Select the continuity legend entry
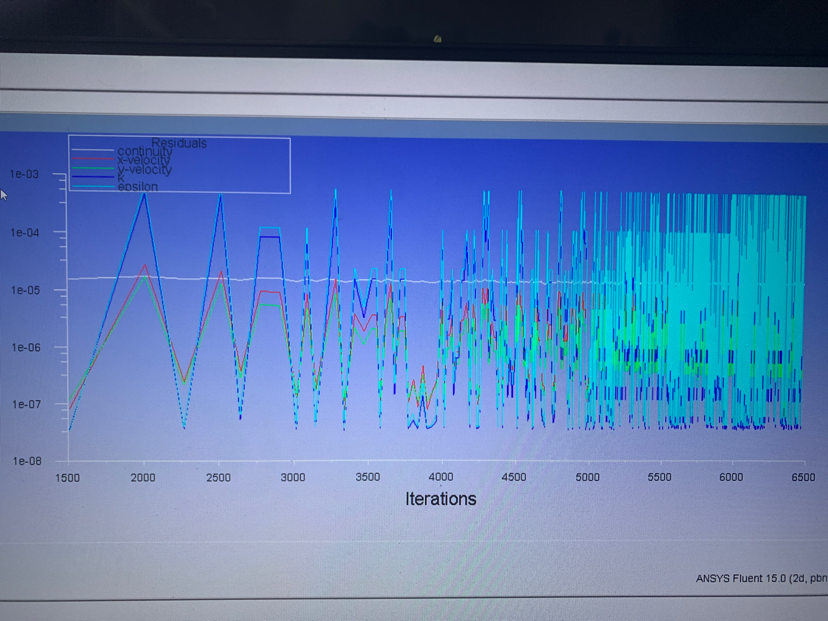 click(x=145, y=152)
